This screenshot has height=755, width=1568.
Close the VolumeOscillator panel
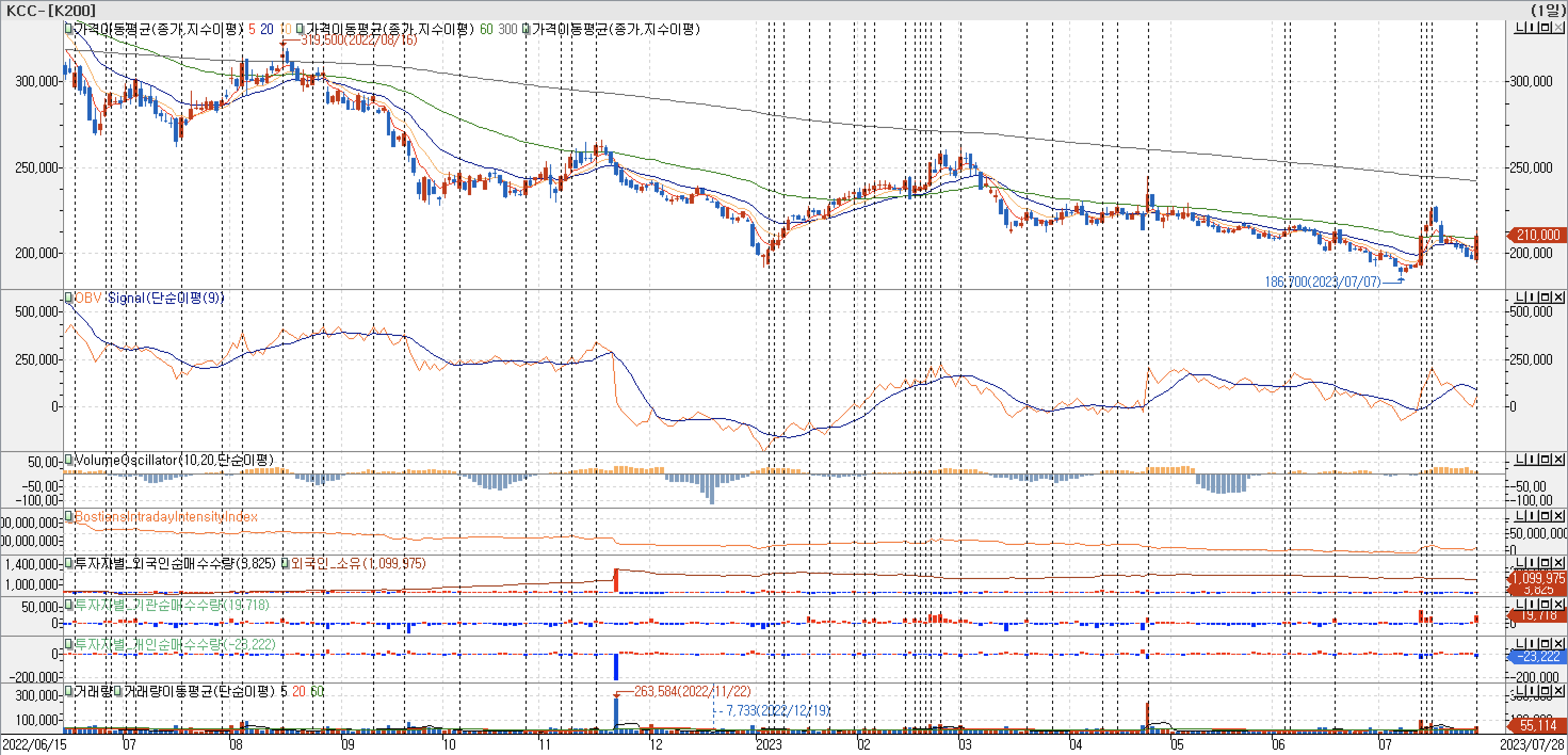(1558, 459)
